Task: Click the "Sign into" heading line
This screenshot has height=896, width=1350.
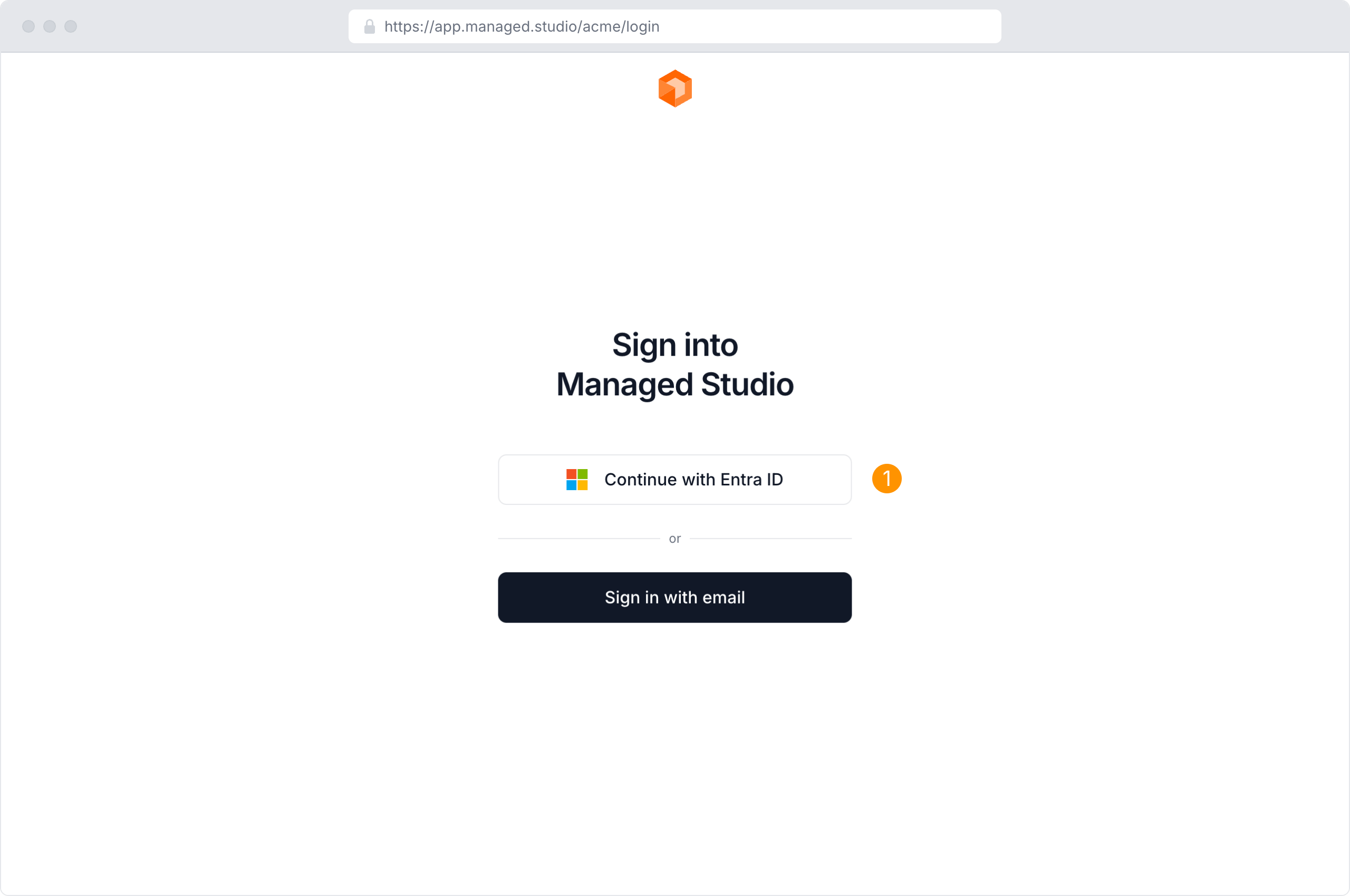Action: point(674,346)
